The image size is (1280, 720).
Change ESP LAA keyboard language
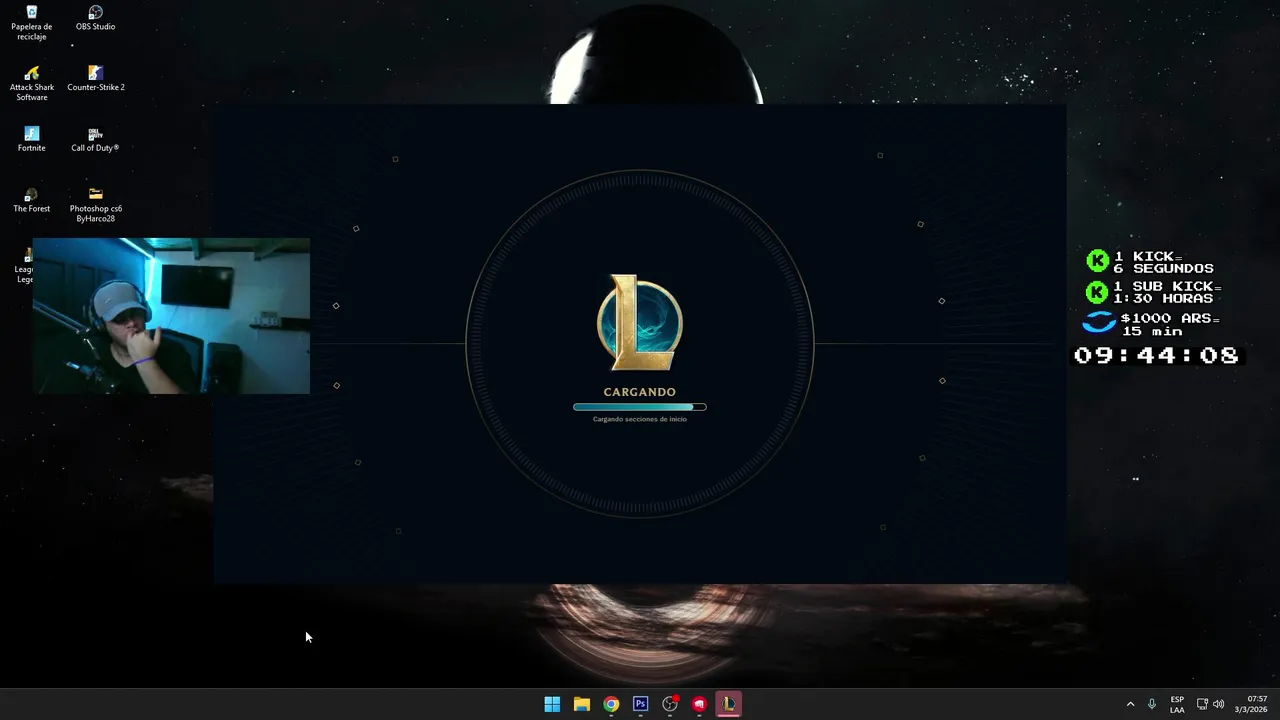pyautogui.click(x=1177, y=704)
